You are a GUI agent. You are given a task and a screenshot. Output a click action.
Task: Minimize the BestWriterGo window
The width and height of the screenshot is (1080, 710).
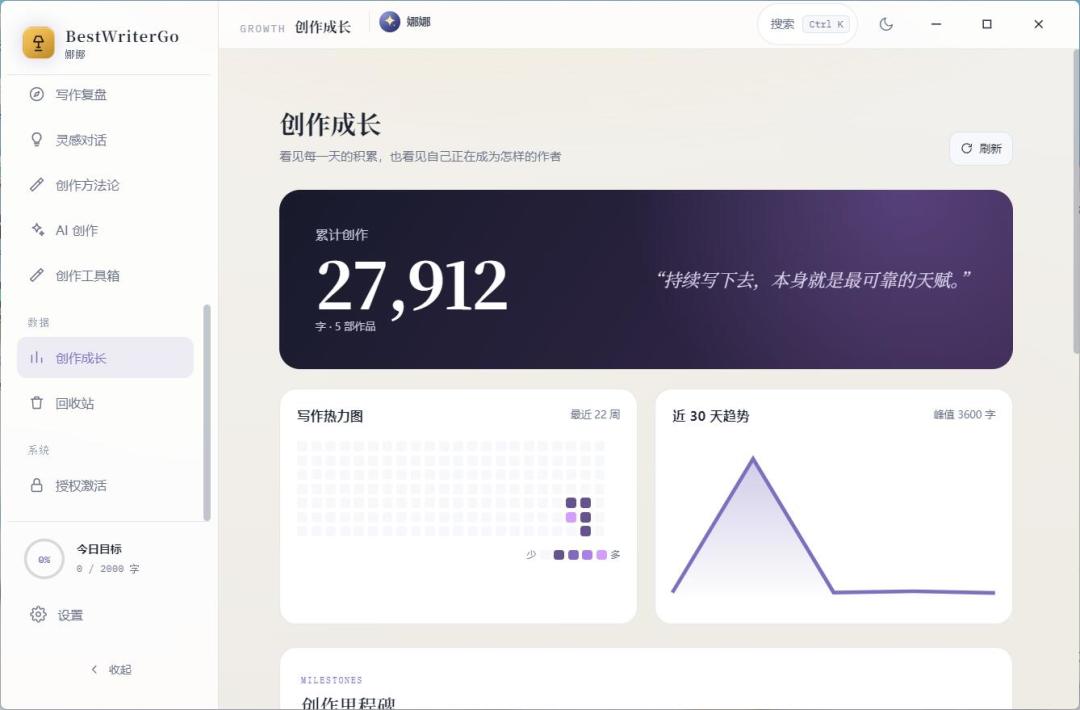point(936,24)
